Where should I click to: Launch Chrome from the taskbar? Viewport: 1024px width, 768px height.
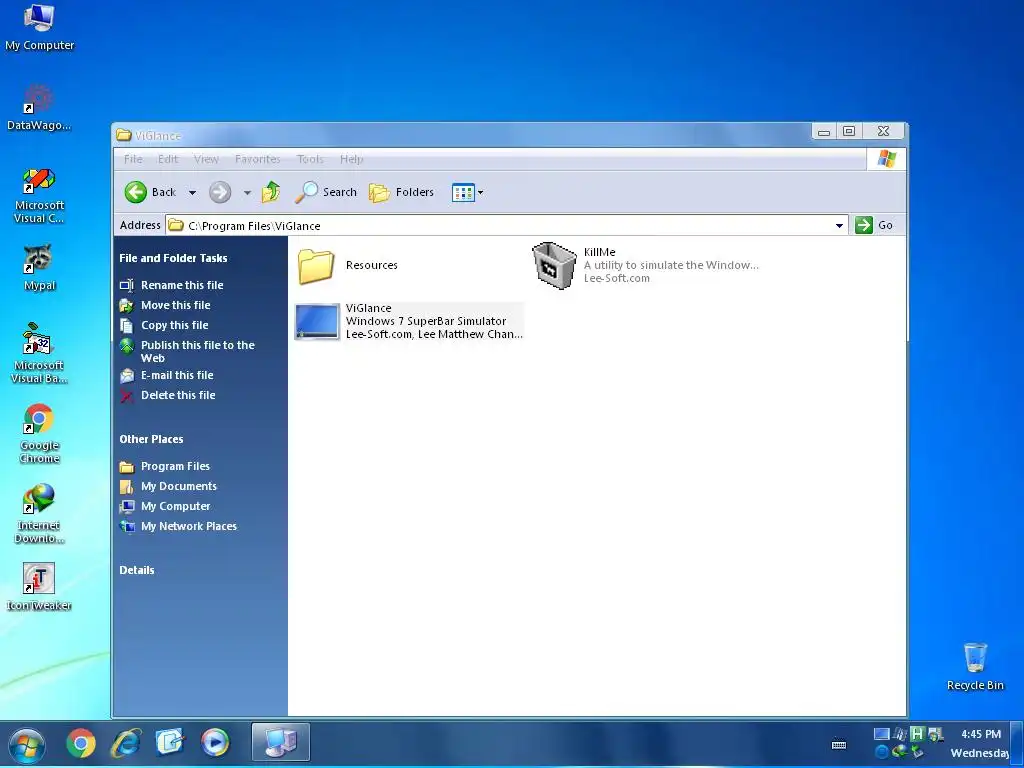click(81, 743)
